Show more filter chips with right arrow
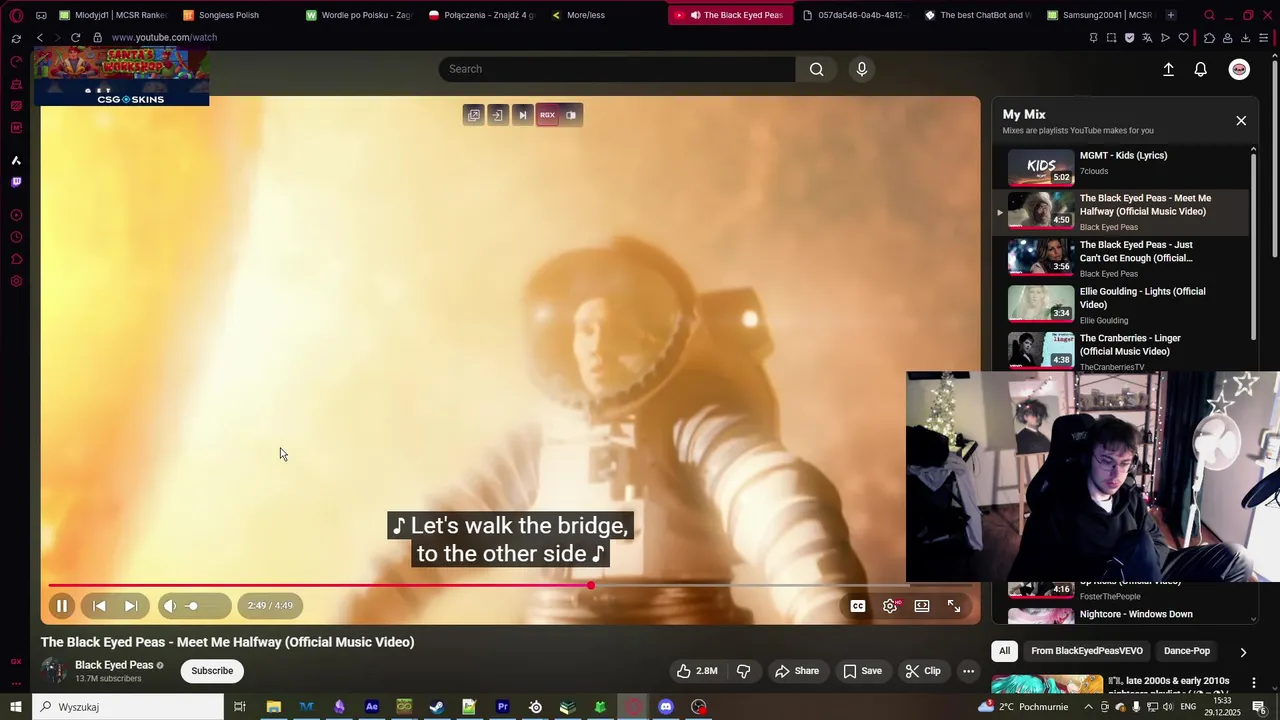Image resolution: width=1280 pixels, height=720 pixels. [1243, 652]
